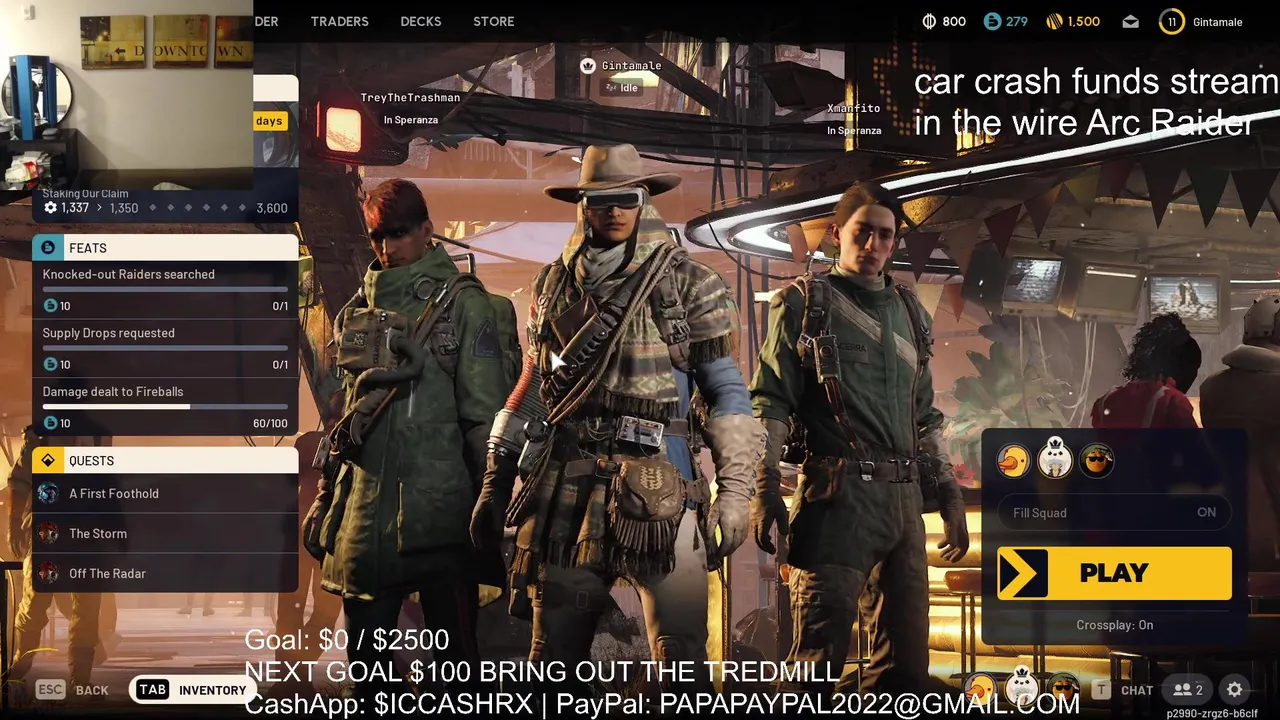The width and height of the screenshot is (1280, 720).
Task: Open the STORE menu
Action: [x=494, y=21]
